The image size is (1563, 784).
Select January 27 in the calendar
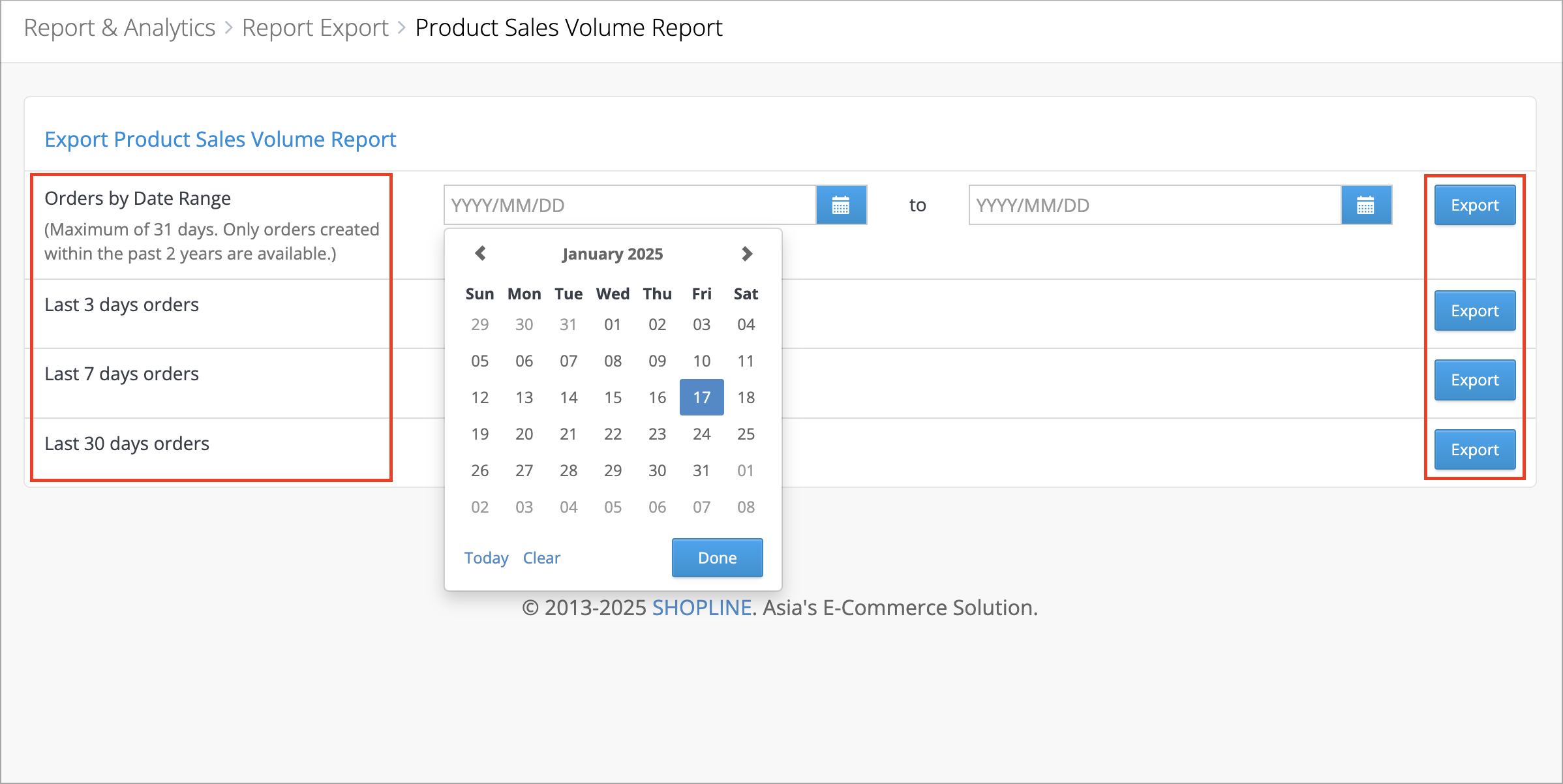pos(524,470)
